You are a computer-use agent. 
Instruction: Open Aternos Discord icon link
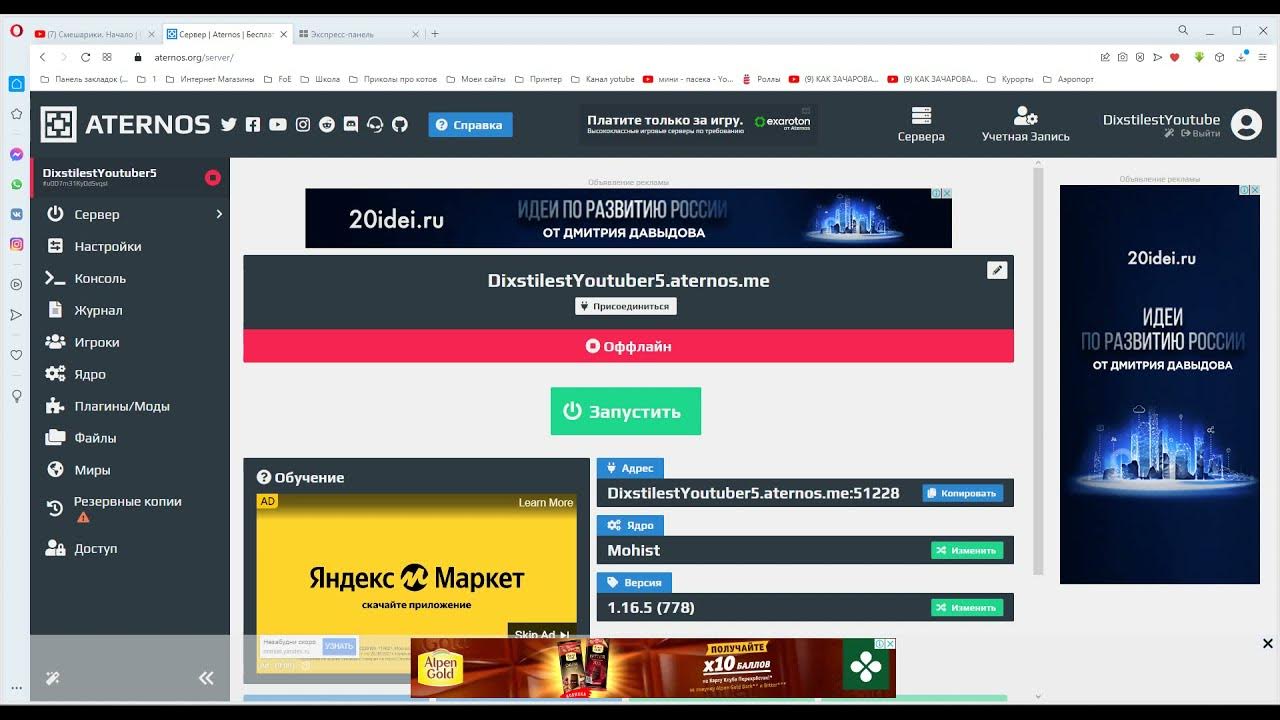[351, 125]
